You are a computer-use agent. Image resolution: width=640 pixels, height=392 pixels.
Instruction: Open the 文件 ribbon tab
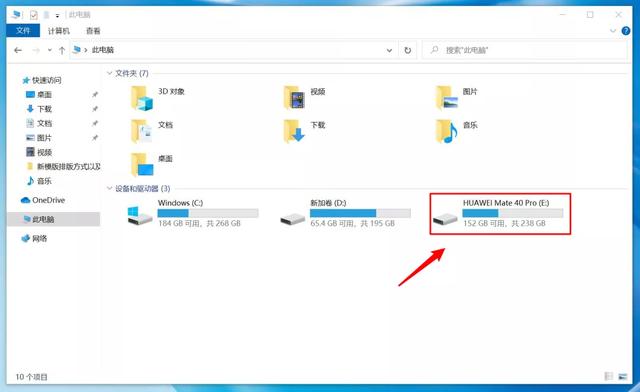tap(23, 31)
